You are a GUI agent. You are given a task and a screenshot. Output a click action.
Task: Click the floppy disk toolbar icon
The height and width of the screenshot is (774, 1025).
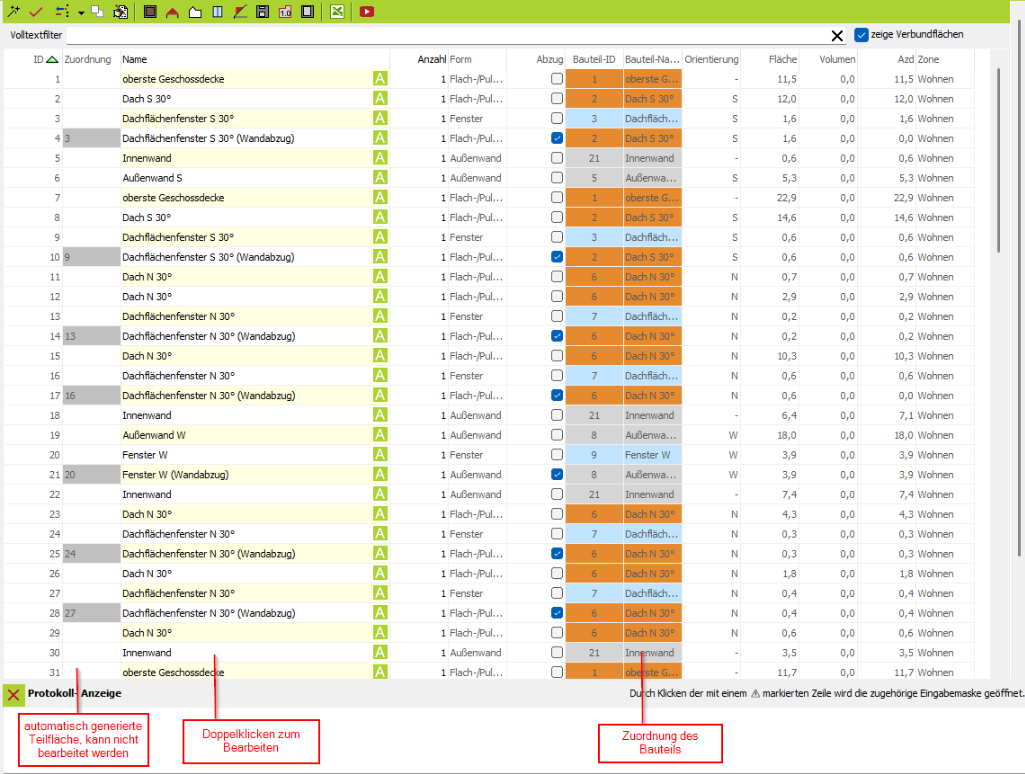(x=262, y=12)
